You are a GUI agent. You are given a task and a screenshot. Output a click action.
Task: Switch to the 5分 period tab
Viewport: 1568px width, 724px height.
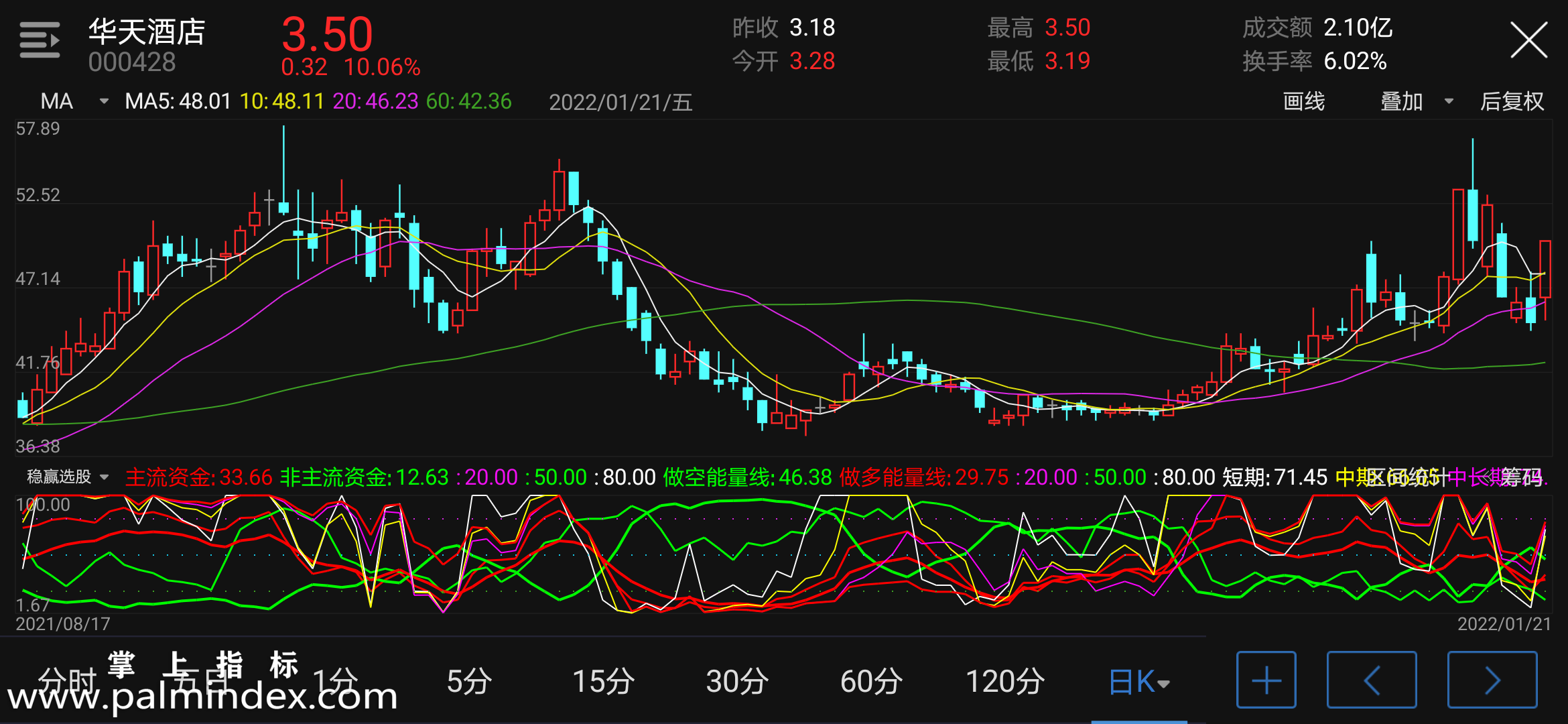pos(469,682)
